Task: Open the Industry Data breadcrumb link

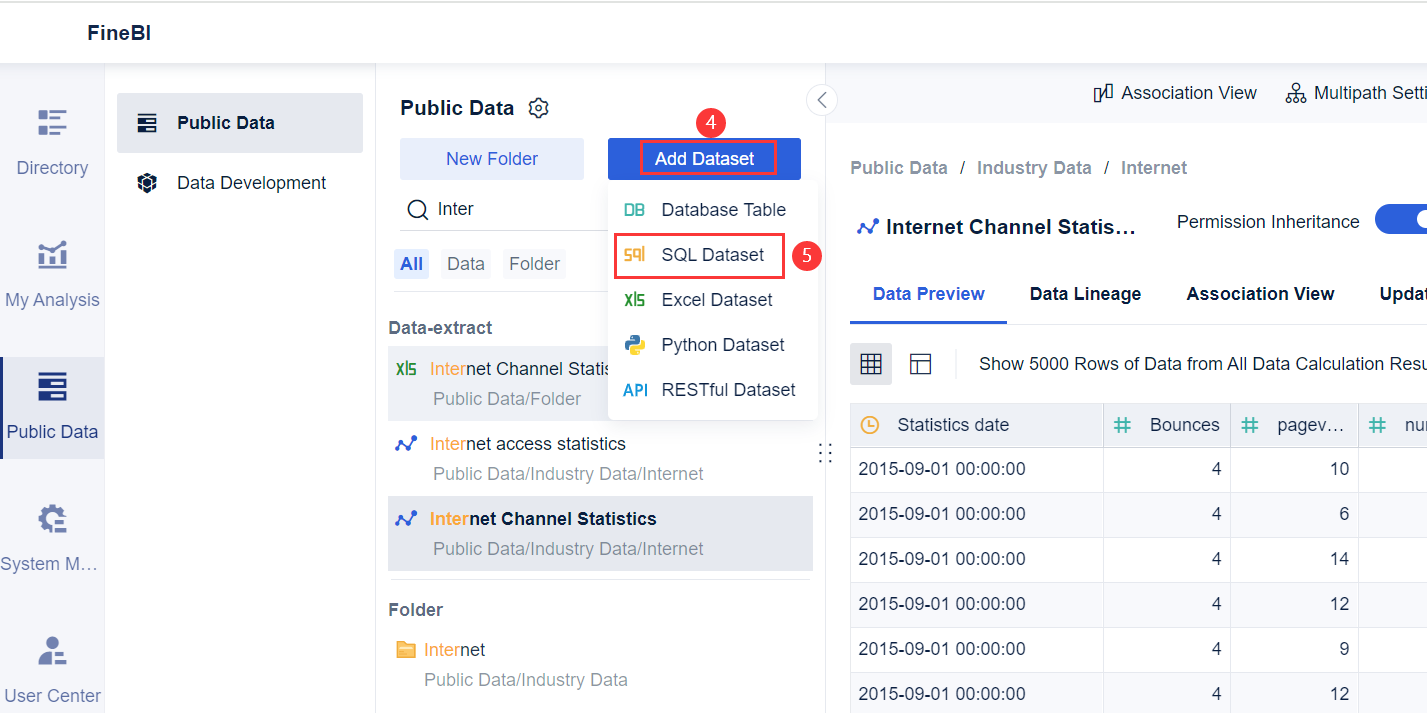Action: (x=1034, y=167)
